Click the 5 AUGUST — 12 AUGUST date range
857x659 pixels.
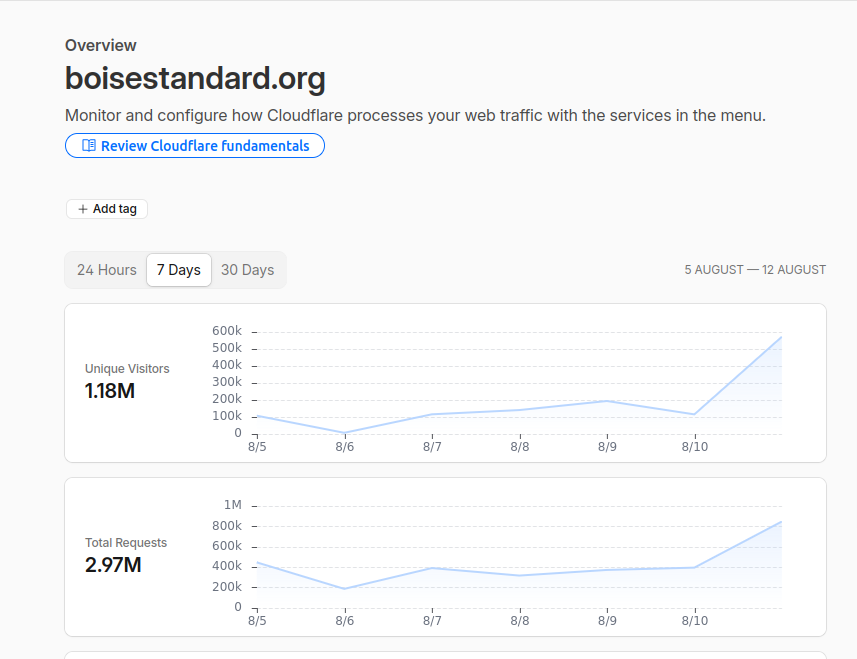(x=755, y=270)
